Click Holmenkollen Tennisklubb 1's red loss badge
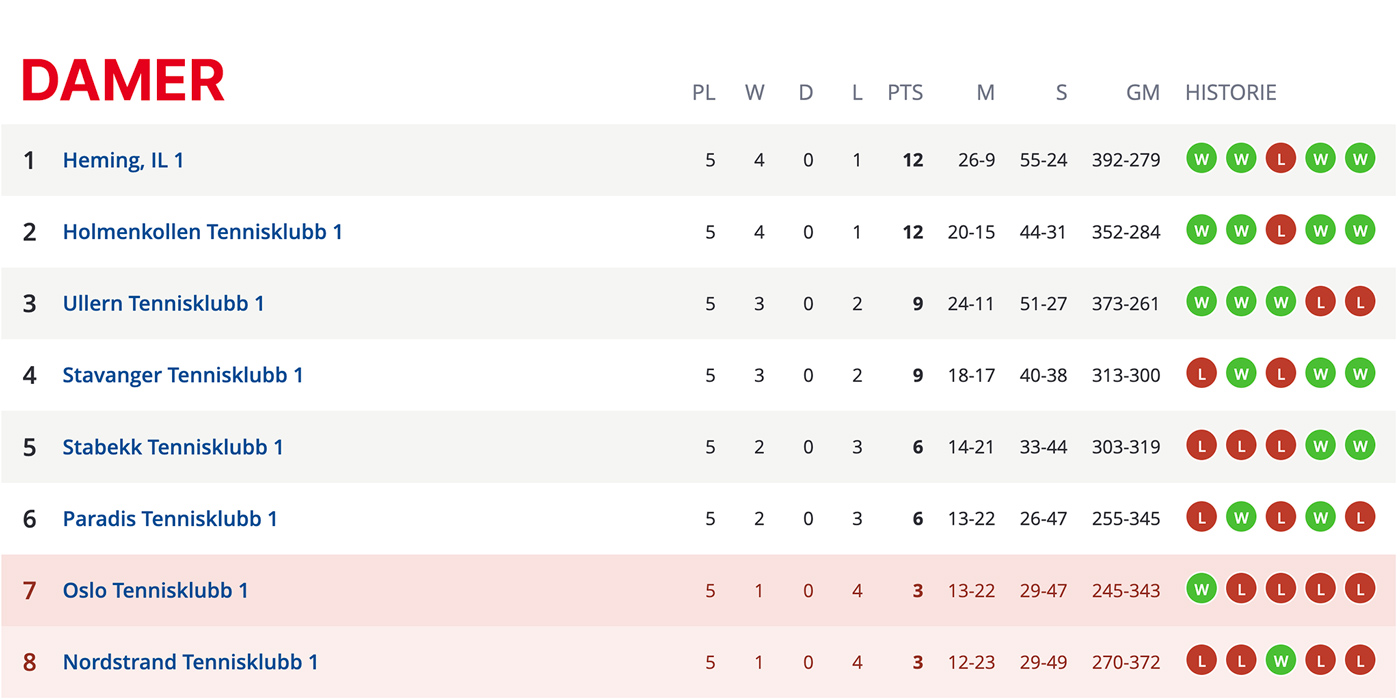Screen dimensions: 1400x700 point(1280,231)
